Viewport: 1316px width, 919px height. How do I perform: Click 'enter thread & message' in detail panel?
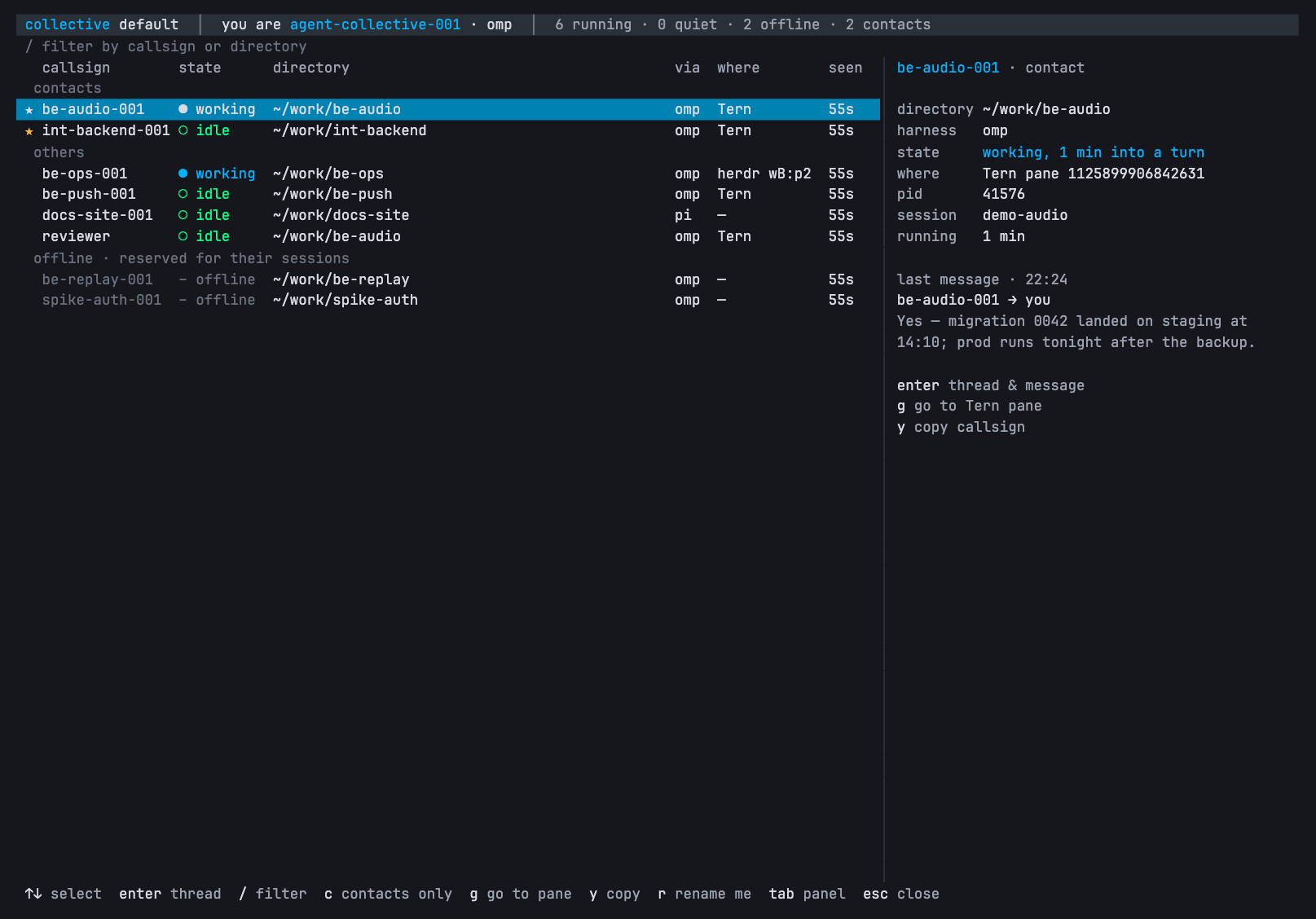991,385
